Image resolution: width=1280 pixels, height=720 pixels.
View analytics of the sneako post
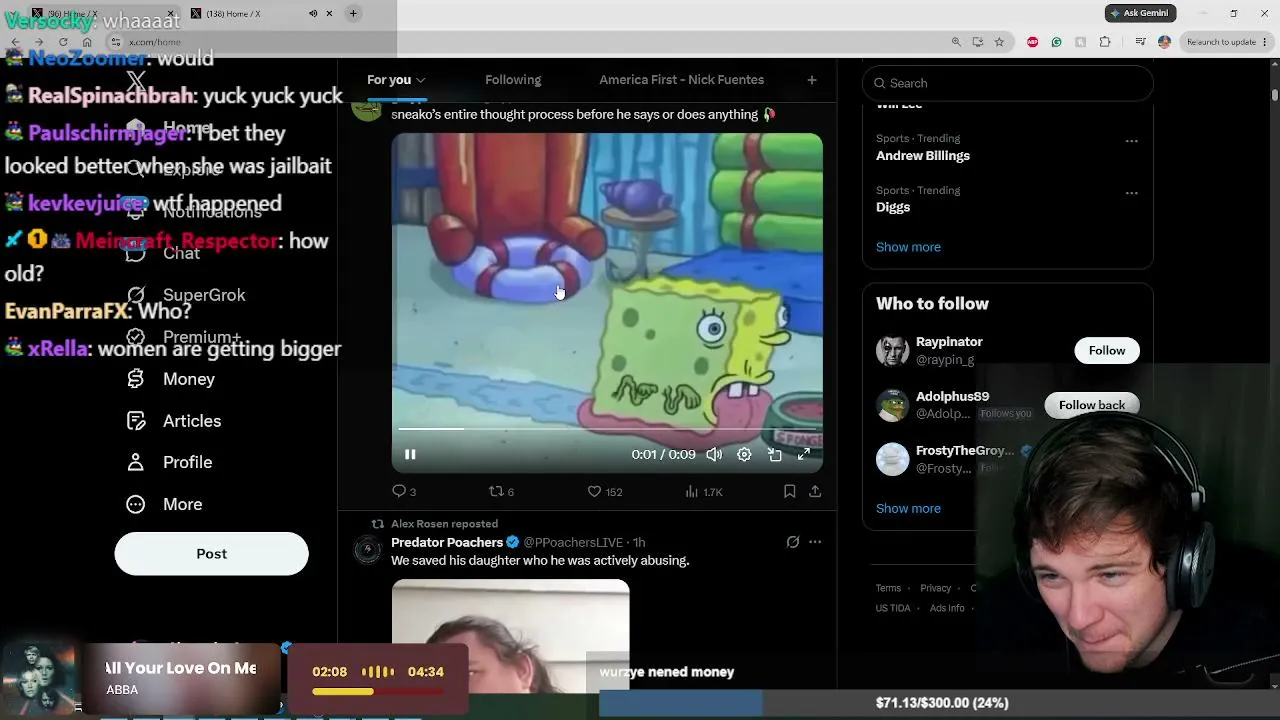(x=704, y=491)
